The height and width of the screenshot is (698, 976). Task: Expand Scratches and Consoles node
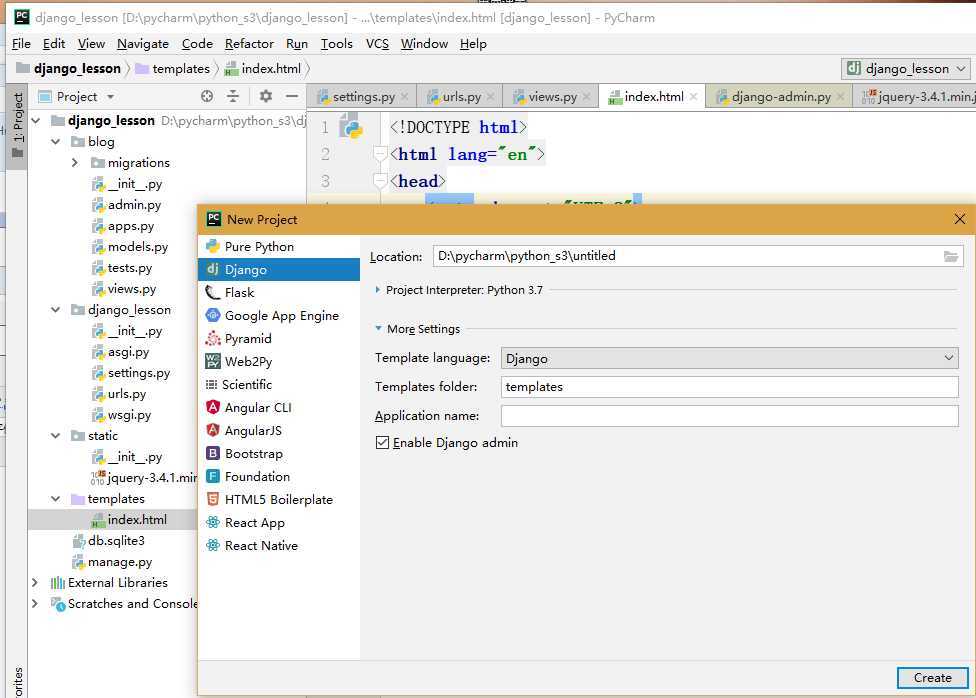[x=35, y=604]
